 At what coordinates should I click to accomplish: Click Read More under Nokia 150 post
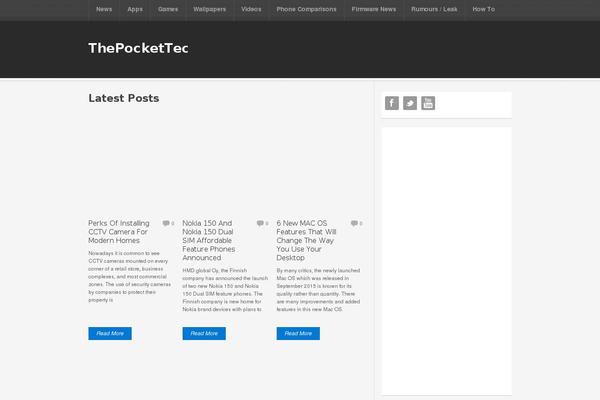(204, 333)
